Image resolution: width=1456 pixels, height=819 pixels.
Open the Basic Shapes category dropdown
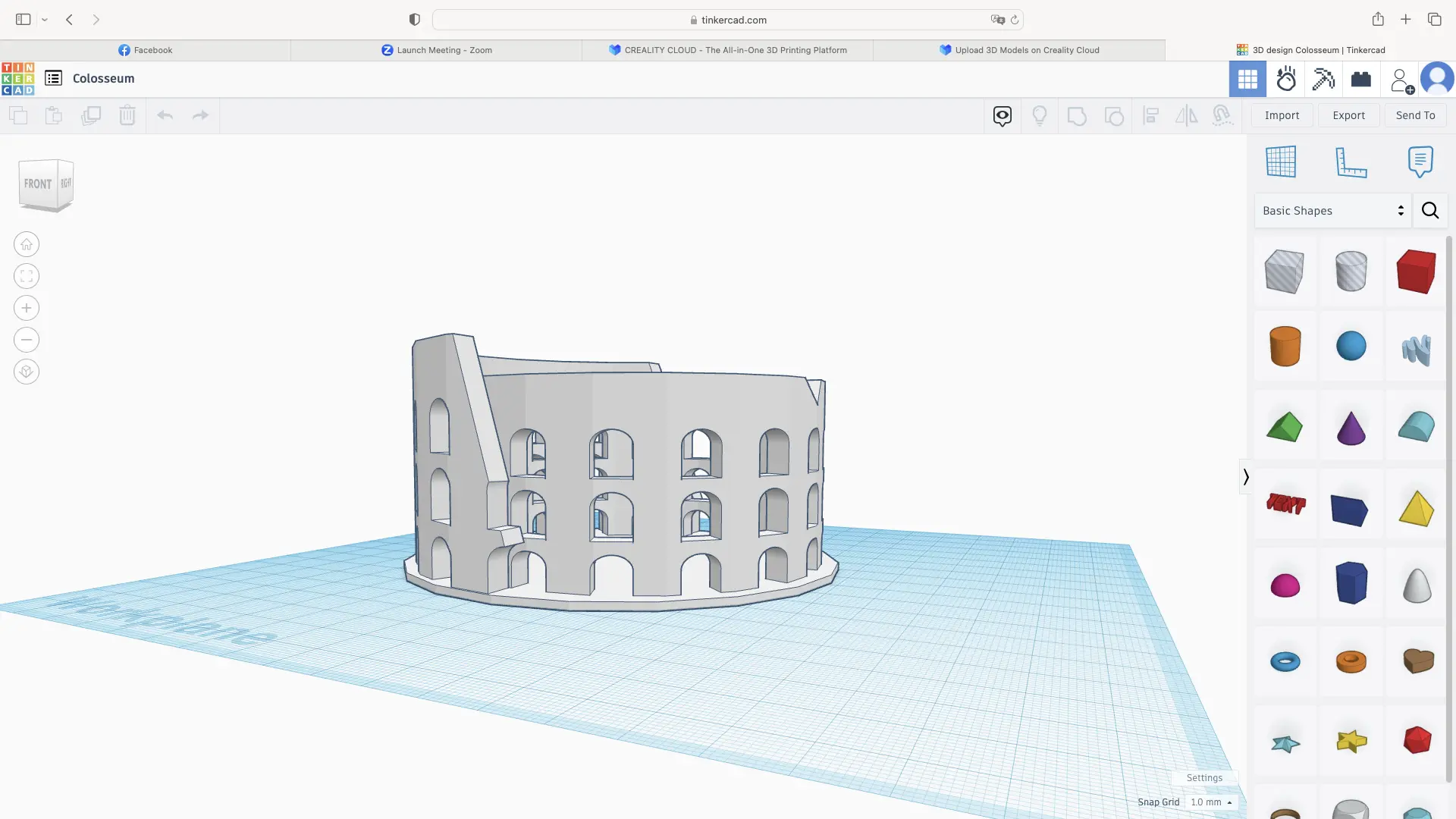pos(1332,211)
